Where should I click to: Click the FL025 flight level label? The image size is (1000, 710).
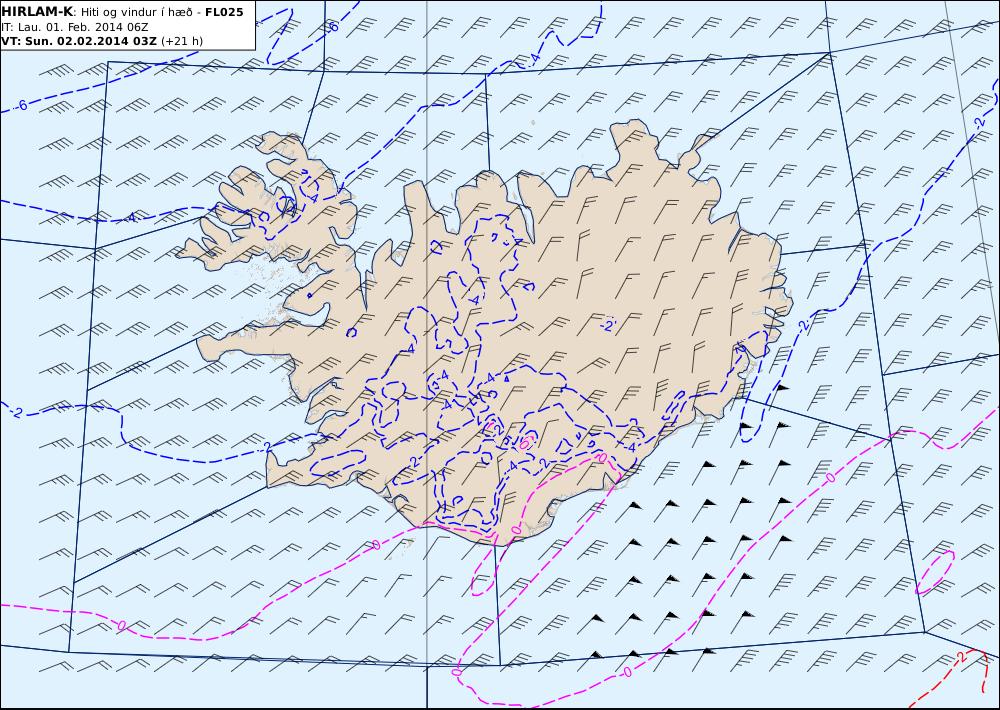(x=224, y=12)
